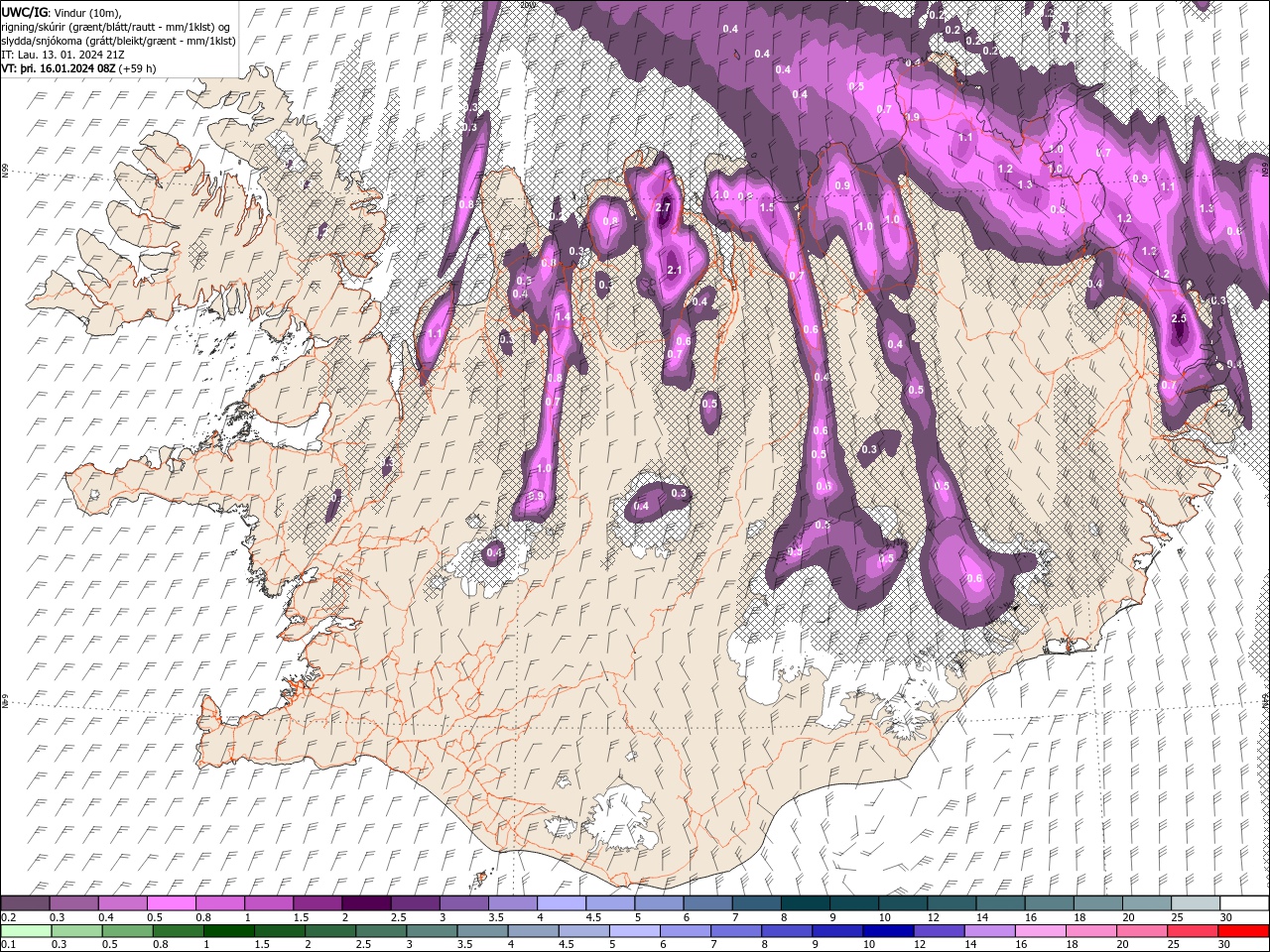Select the white 30 swatch in the upper legend row
This screenshot has height=952, width=1270.
point(1244,902)
